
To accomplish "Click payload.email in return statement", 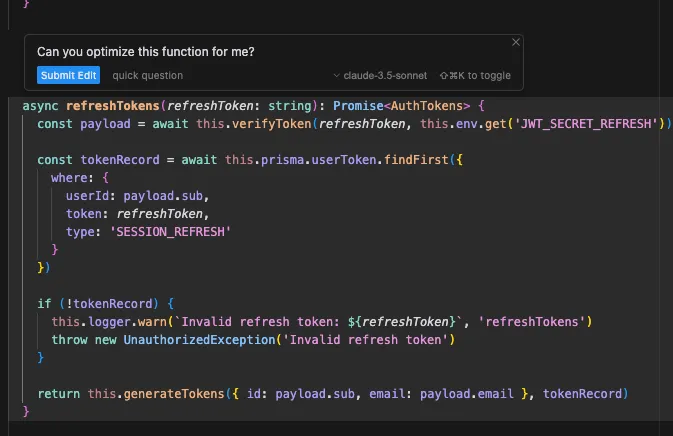I will click(x=467, y=394).
